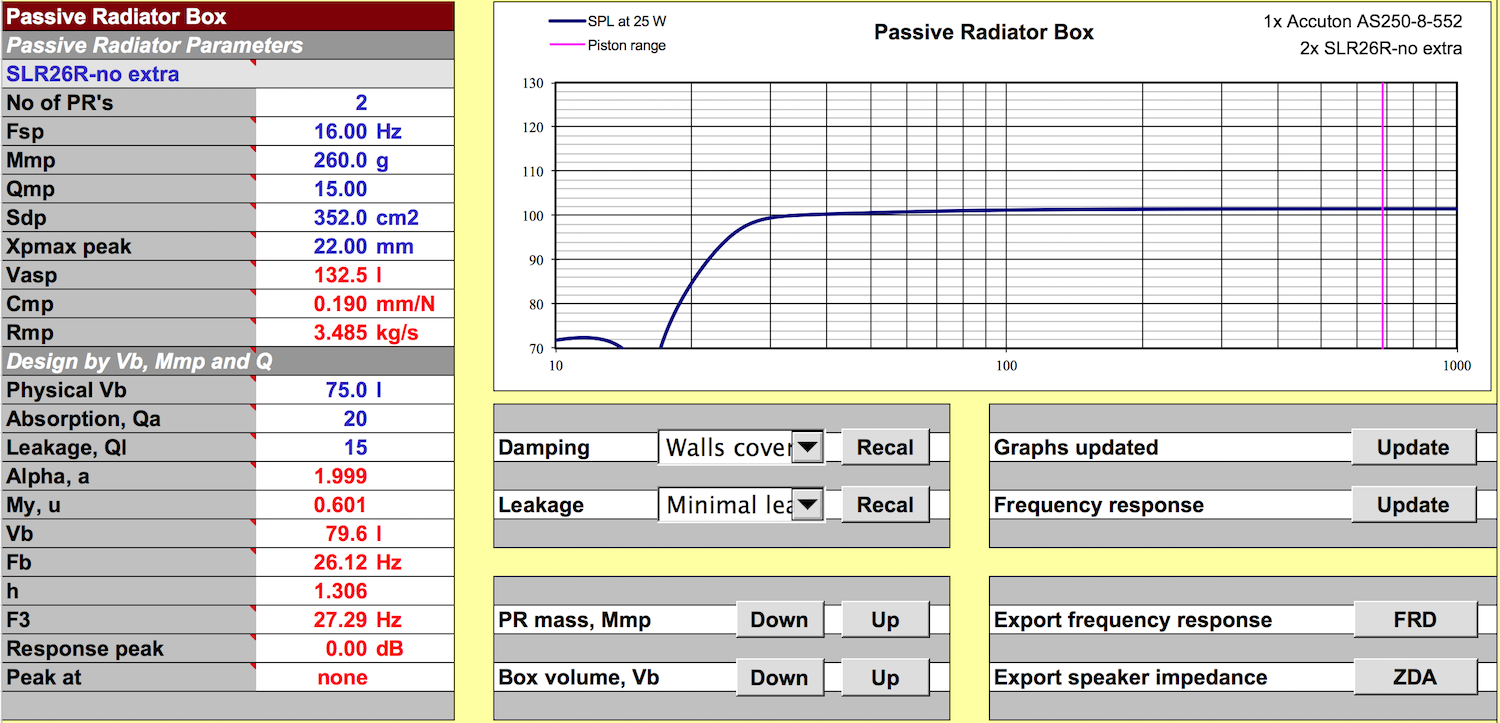Click the Alpha value 1.999
Screen dimensions: 1500x723
(x=355, y=477)
